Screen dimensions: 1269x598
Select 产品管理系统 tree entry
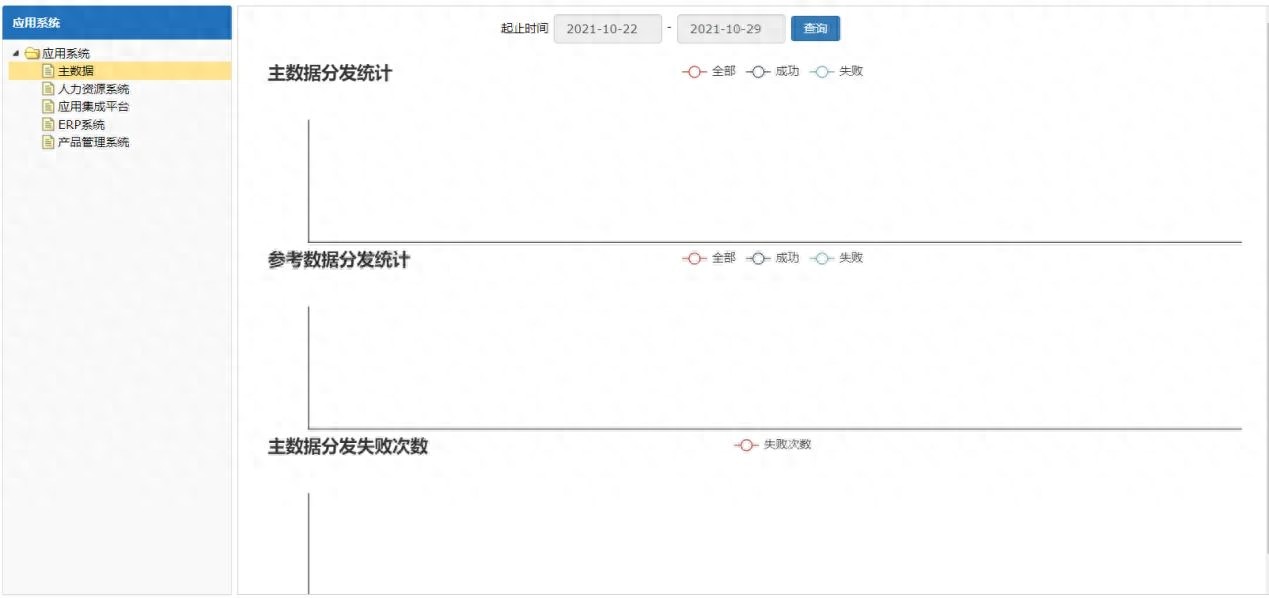93,142
